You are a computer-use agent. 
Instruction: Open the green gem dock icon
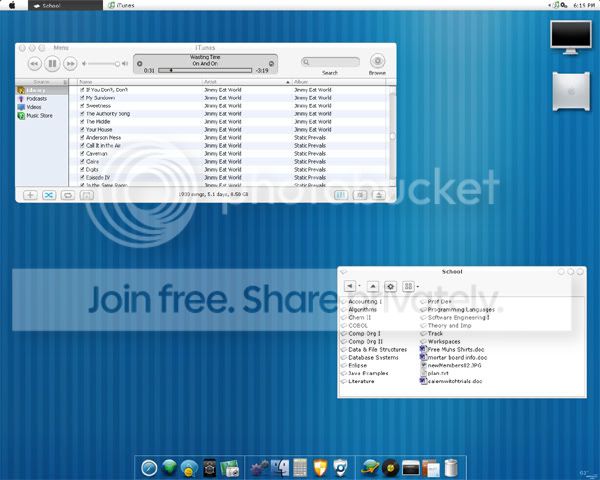click(x=169, y=468)
